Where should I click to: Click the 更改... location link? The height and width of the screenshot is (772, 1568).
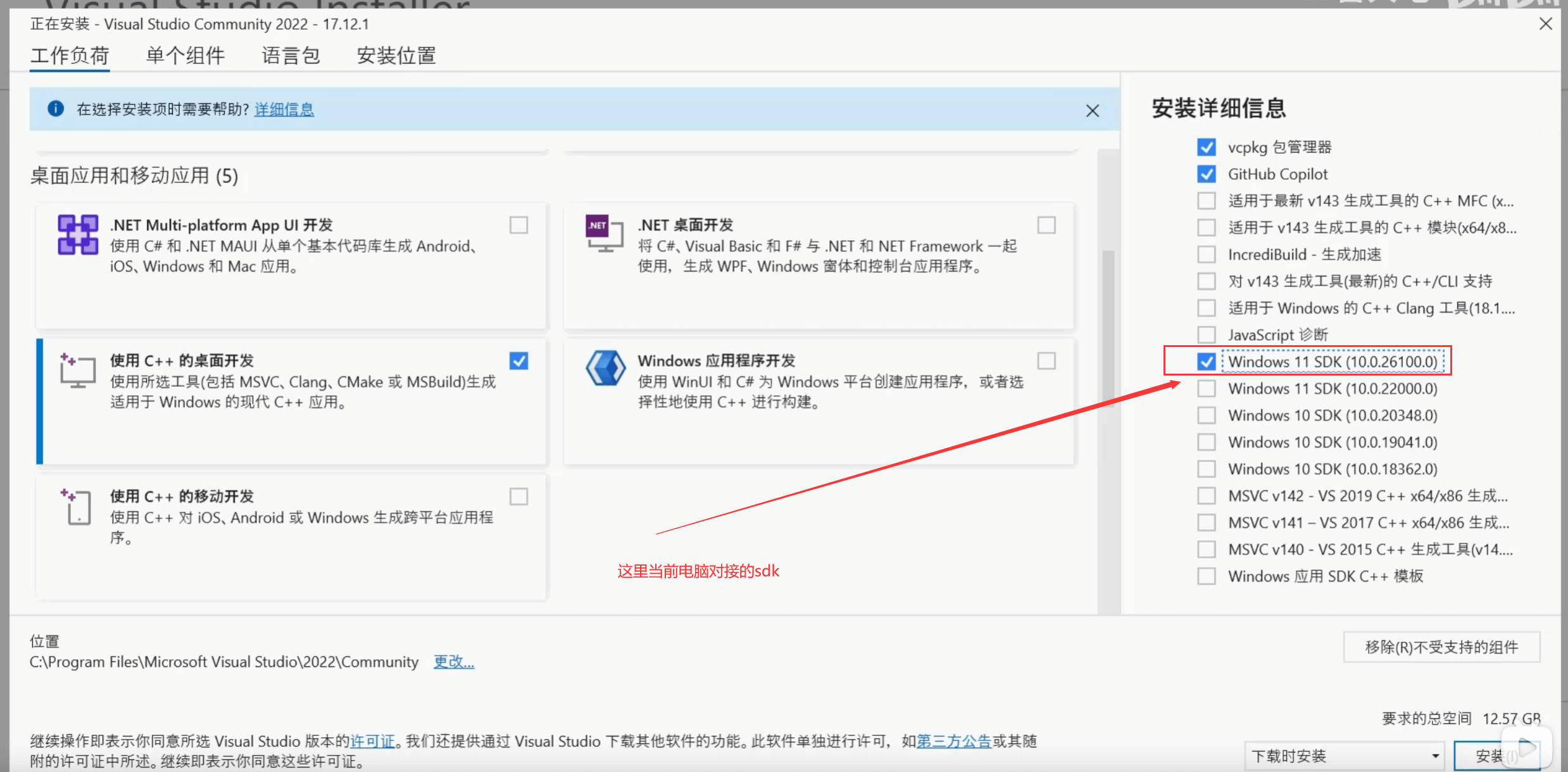[x=453, y=662]
